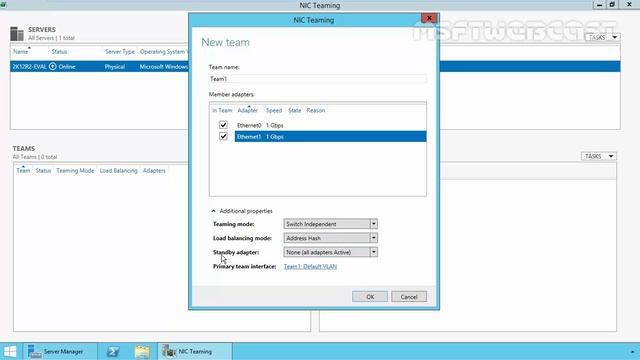Sort servers by Status column
The height and width of the screenshot is (360, 640).
[x=59, y=52]
